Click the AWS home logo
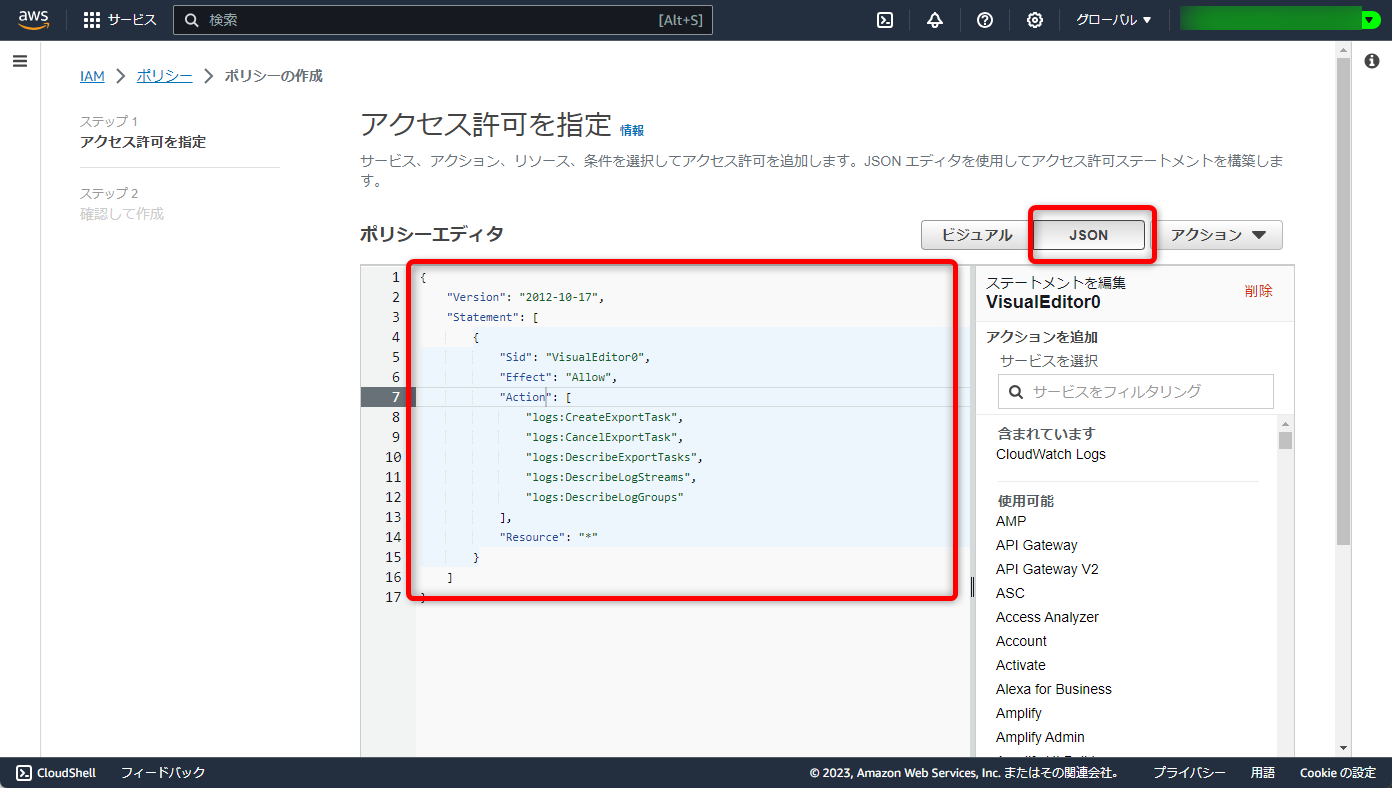Viewport: 1392px width, 788px height. tap(31, 19)
